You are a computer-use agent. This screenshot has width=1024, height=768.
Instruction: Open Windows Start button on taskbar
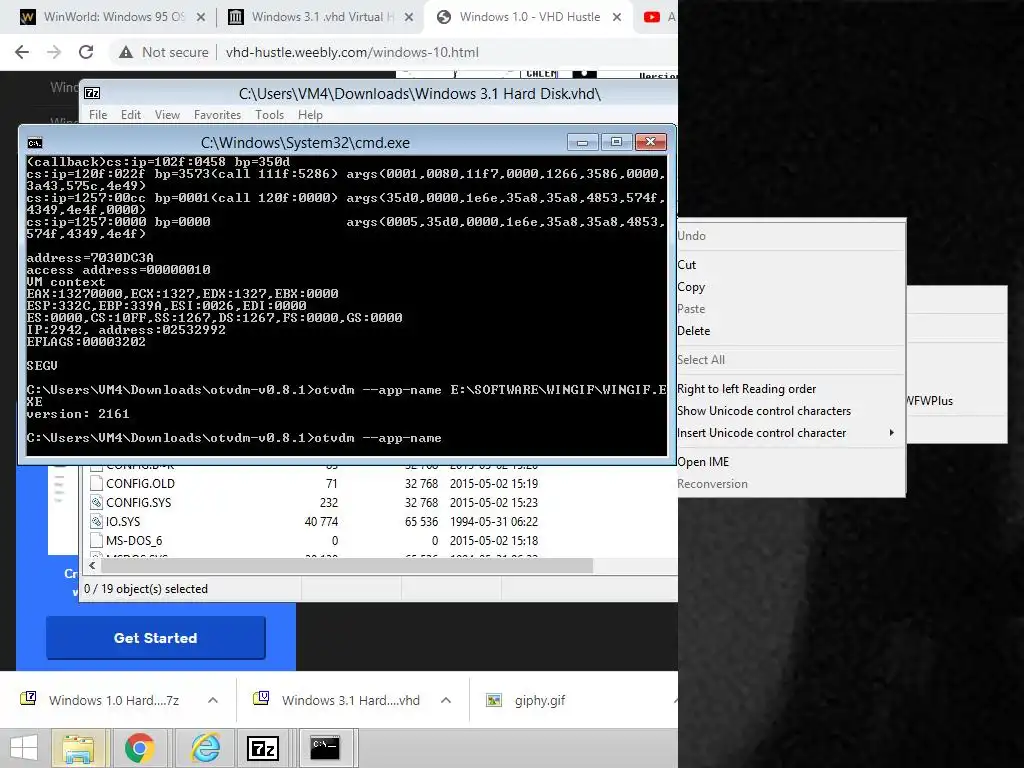coord(24,748)
